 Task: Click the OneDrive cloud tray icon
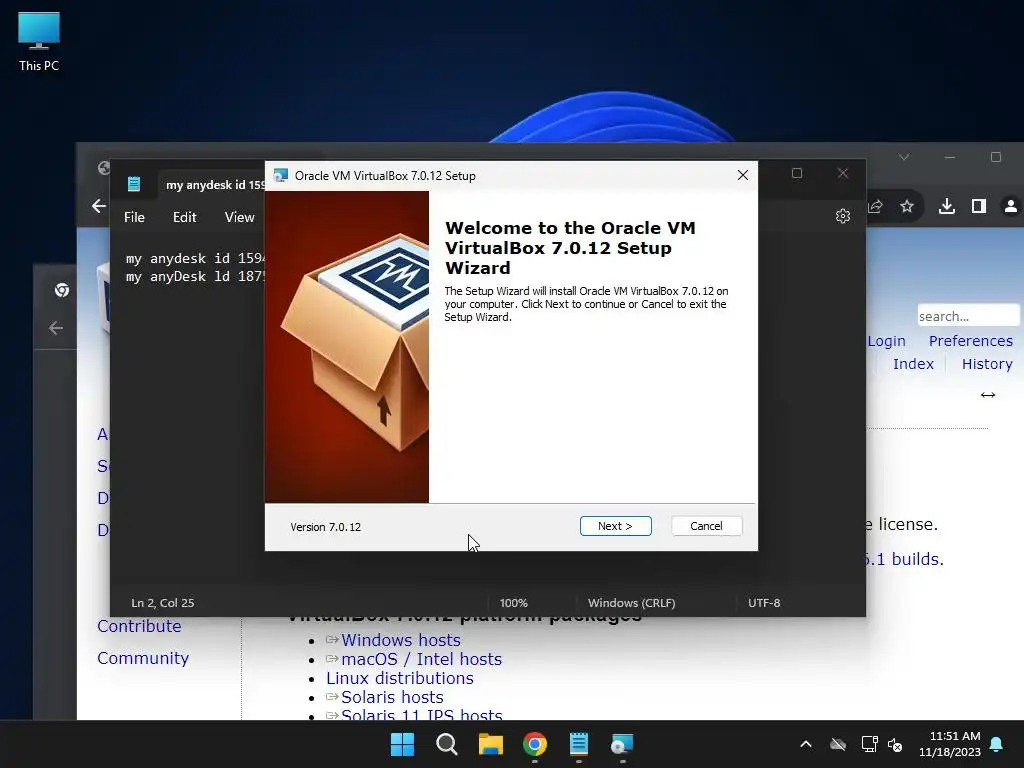point(838,744)
